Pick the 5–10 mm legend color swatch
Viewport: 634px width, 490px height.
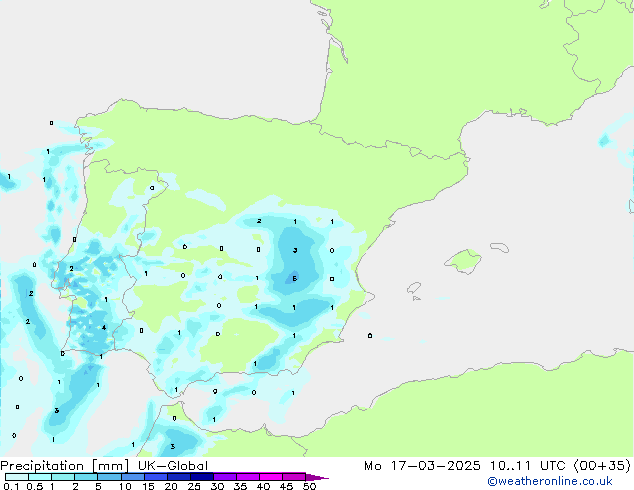109,477
